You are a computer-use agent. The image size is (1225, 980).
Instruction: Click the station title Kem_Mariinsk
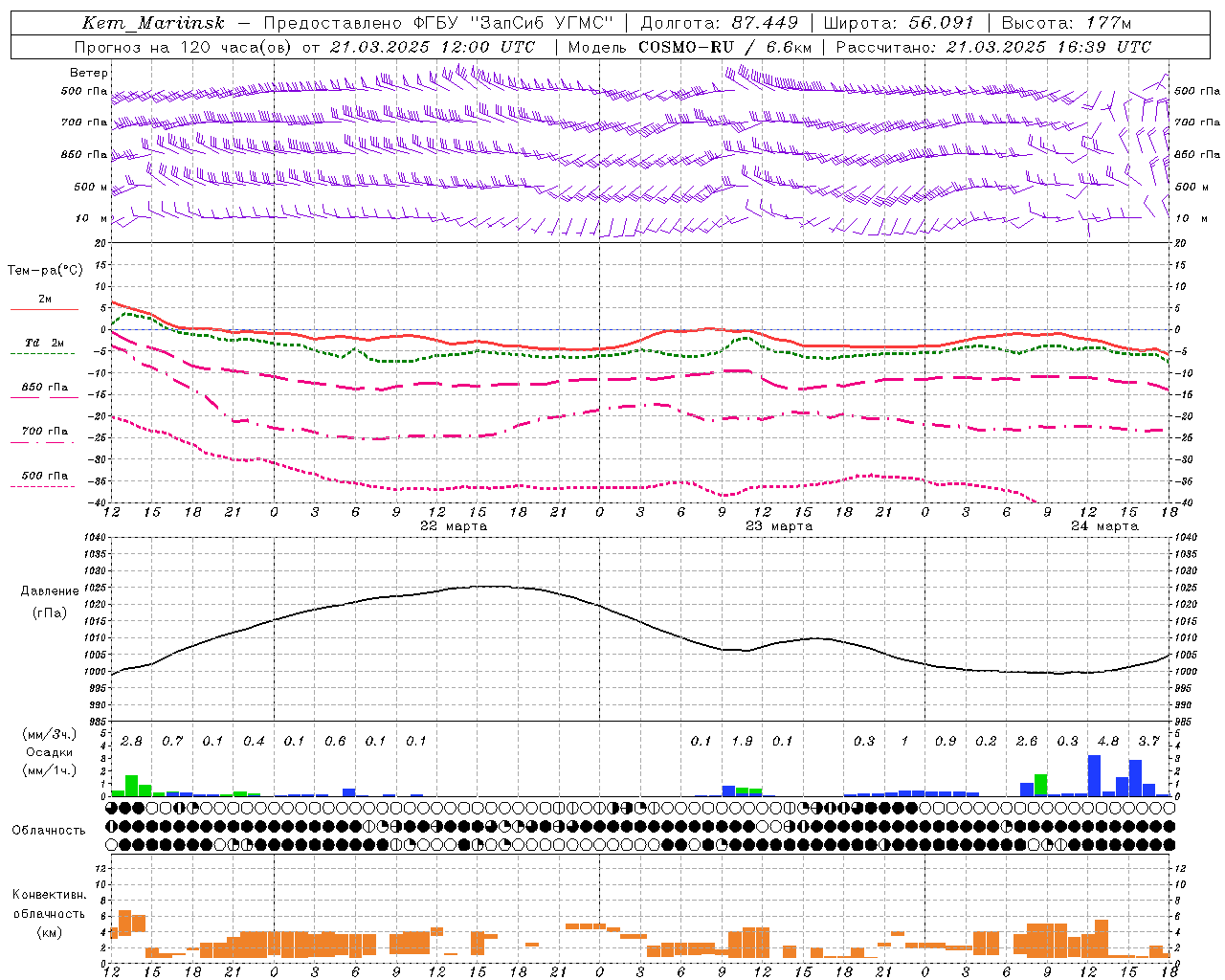(153, 23)
